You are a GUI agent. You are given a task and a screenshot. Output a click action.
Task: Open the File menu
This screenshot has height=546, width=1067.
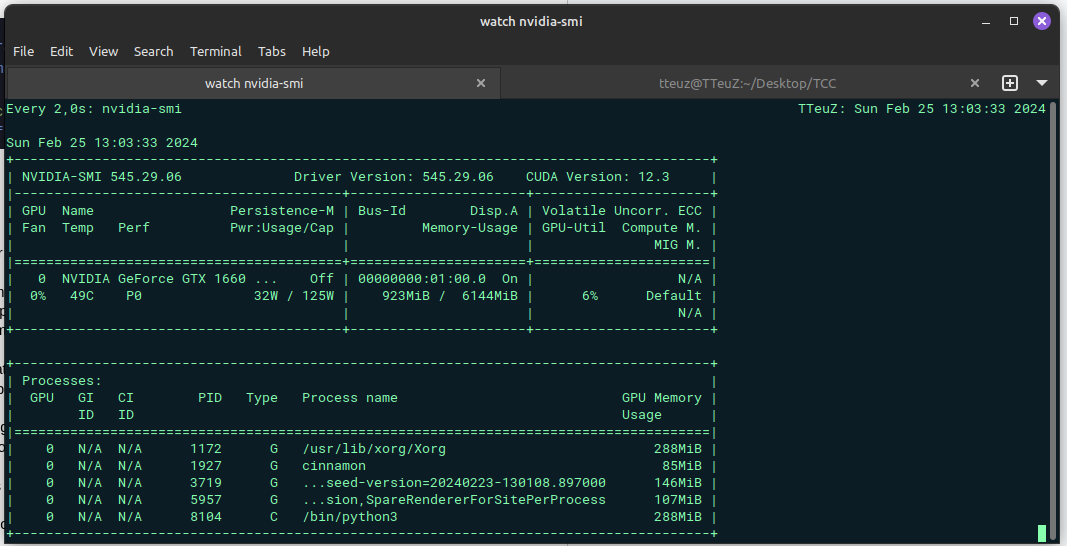pos(23,51)
